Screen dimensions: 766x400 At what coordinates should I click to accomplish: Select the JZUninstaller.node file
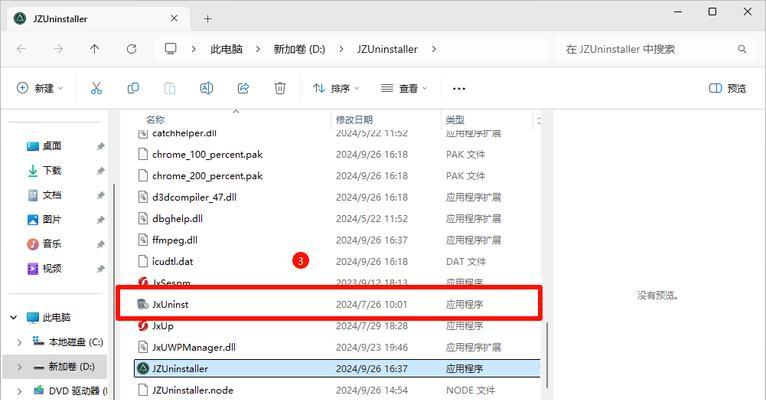pyautogui.click(x=192, y=390)
